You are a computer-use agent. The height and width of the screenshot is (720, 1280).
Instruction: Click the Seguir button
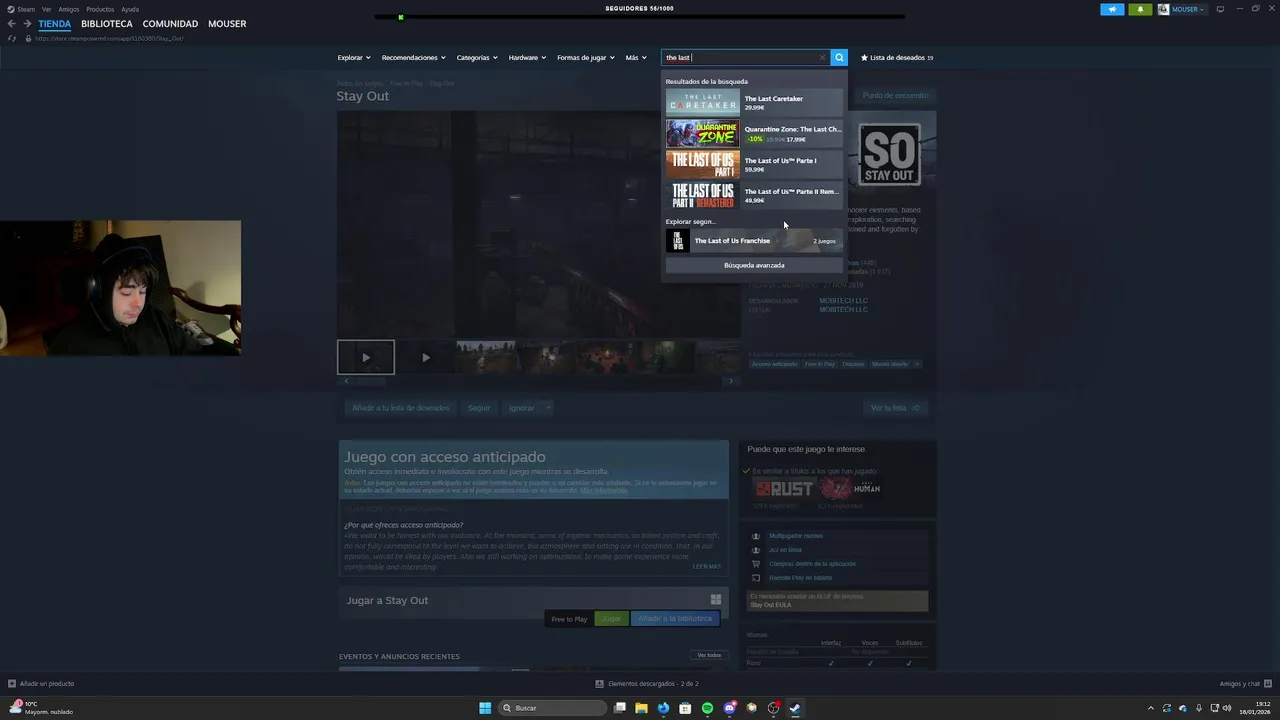(x=479, y=408)
